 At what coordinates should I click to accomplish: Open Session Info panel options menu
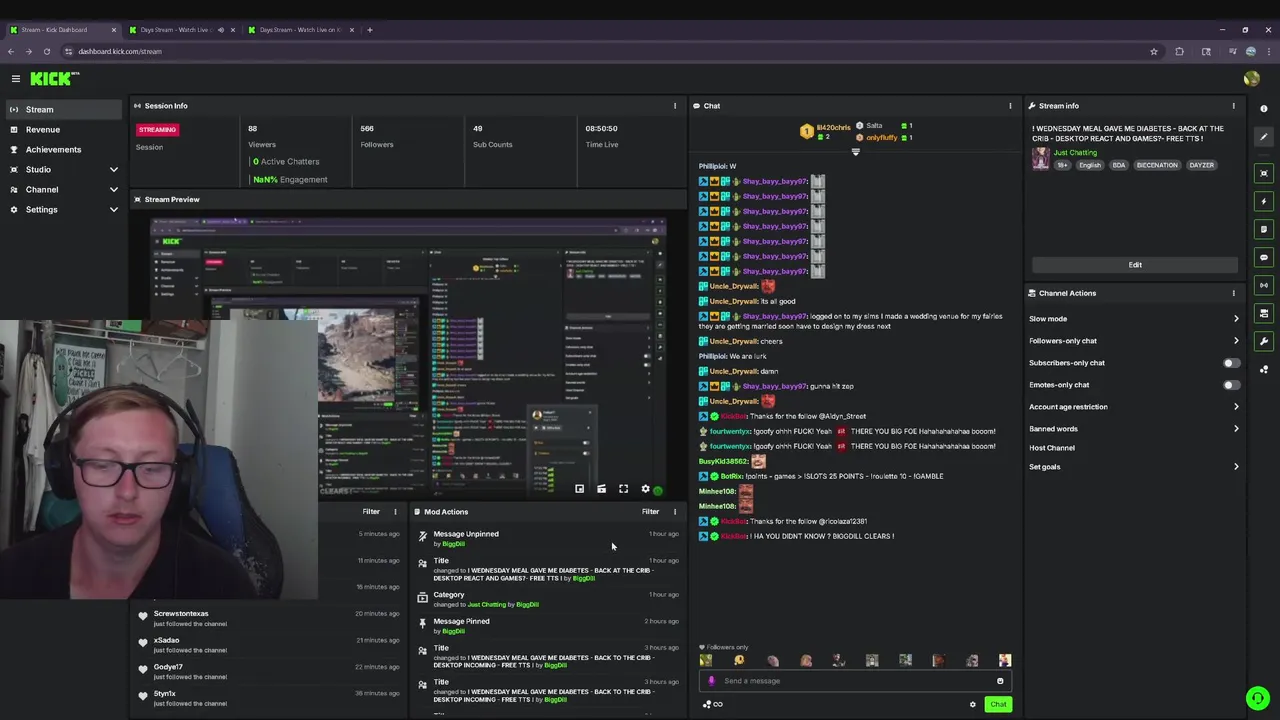(x=674, y=106)
